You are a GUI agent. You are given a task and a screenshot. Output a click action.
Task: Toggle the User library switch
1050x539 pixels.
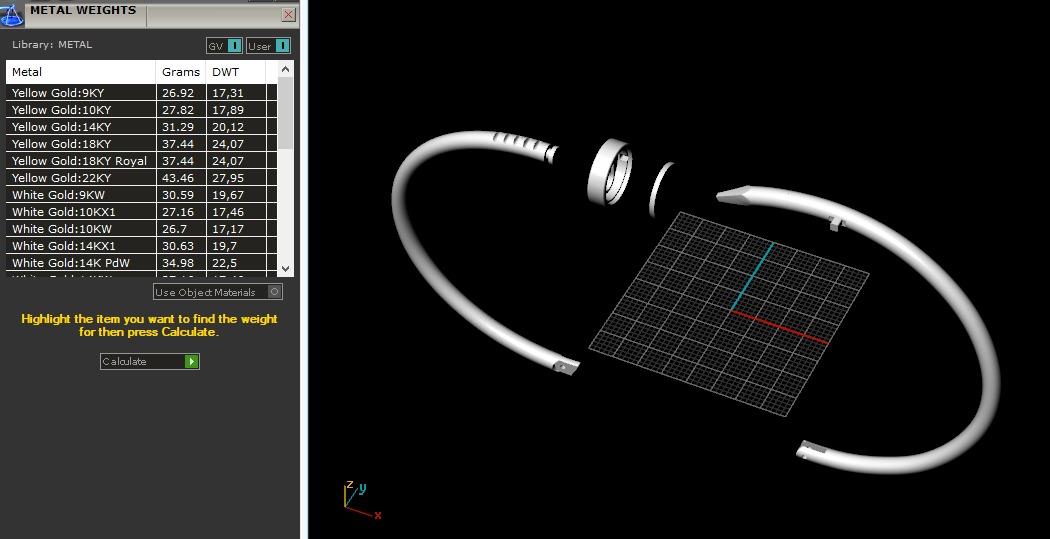(x=268, y=46)
